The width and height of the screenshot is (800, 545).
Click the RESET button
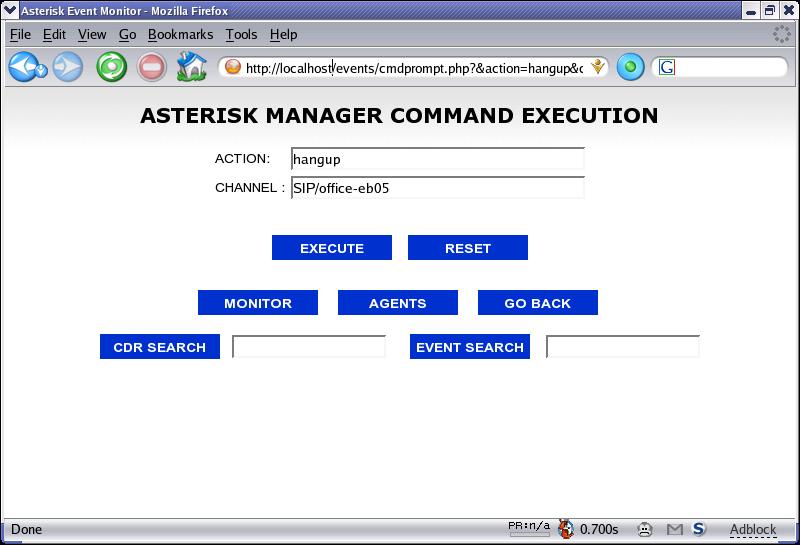[468, 248]
